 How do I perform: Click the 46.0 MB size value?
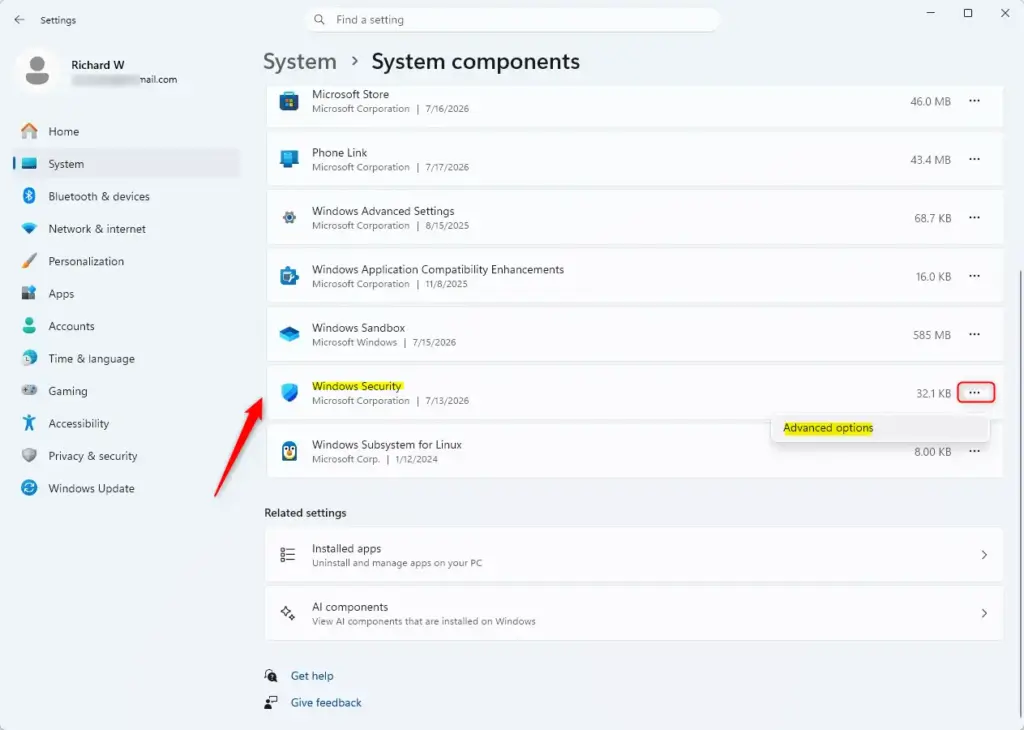pos(930,101)
